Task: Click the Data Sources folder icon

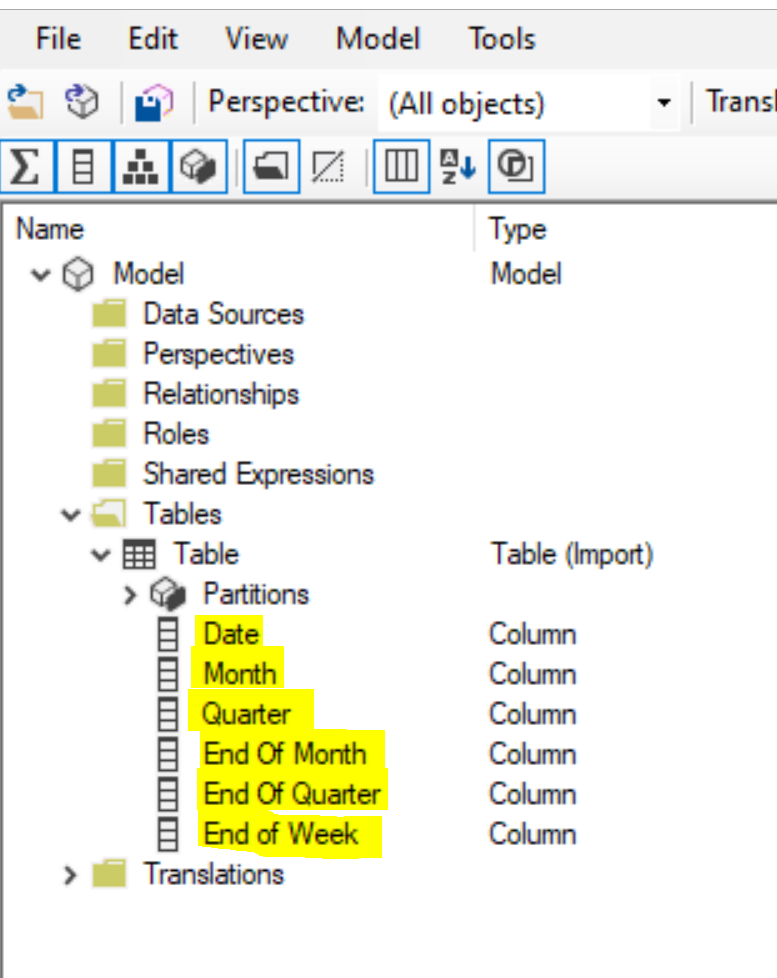Action: tap(110, 313)
